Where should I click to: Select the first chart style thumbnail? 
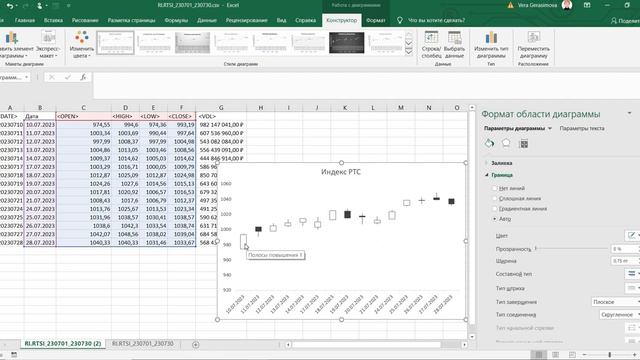point(115,42)
